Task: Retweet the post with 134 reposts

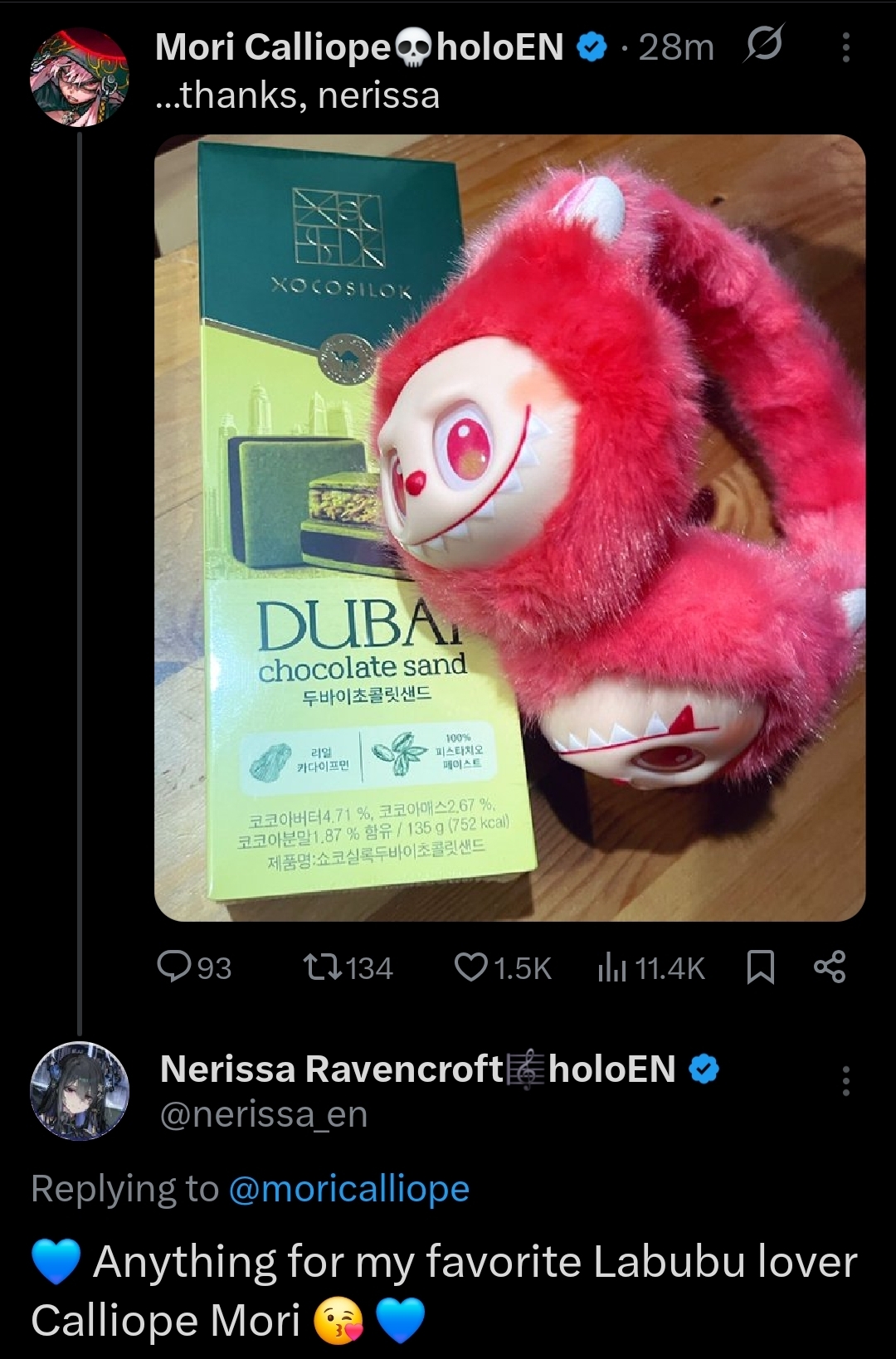Action: pyautogui.click(x=347, y=967)
